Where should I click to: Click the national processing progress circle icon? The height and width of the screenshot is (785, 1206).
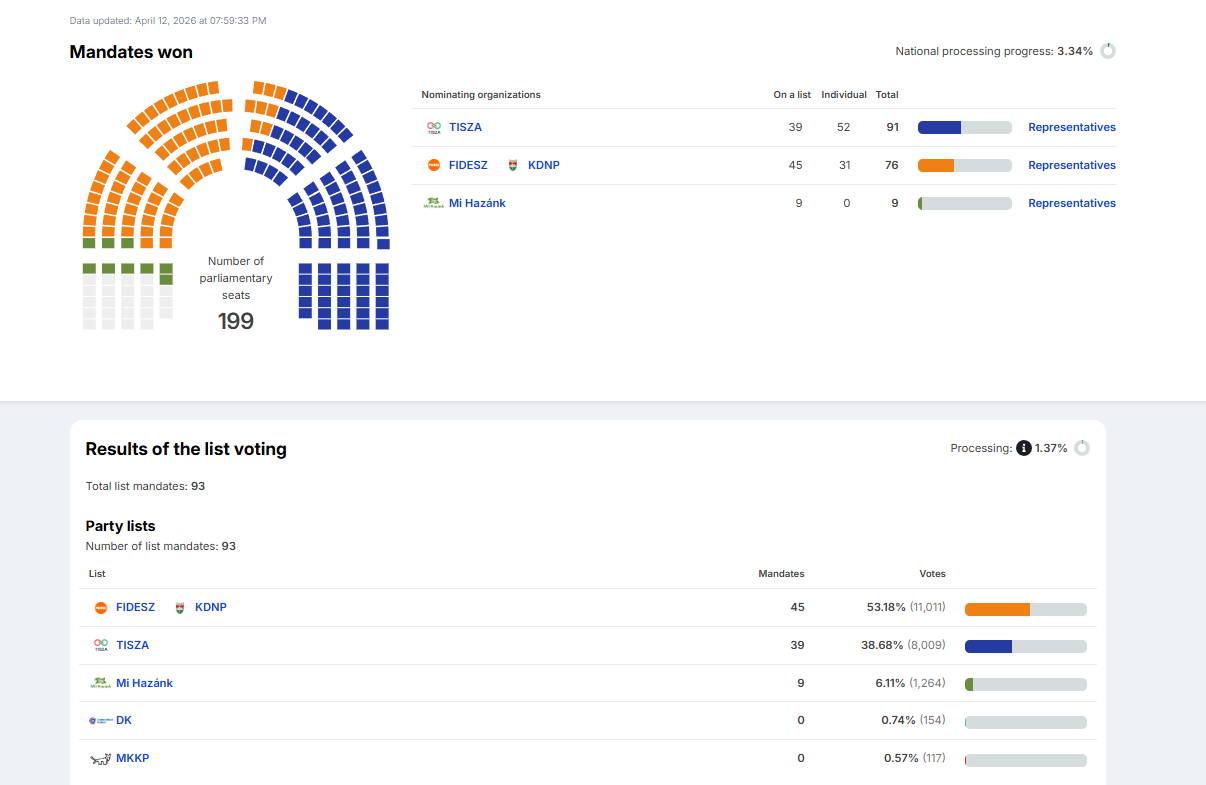coord(1108,51)
